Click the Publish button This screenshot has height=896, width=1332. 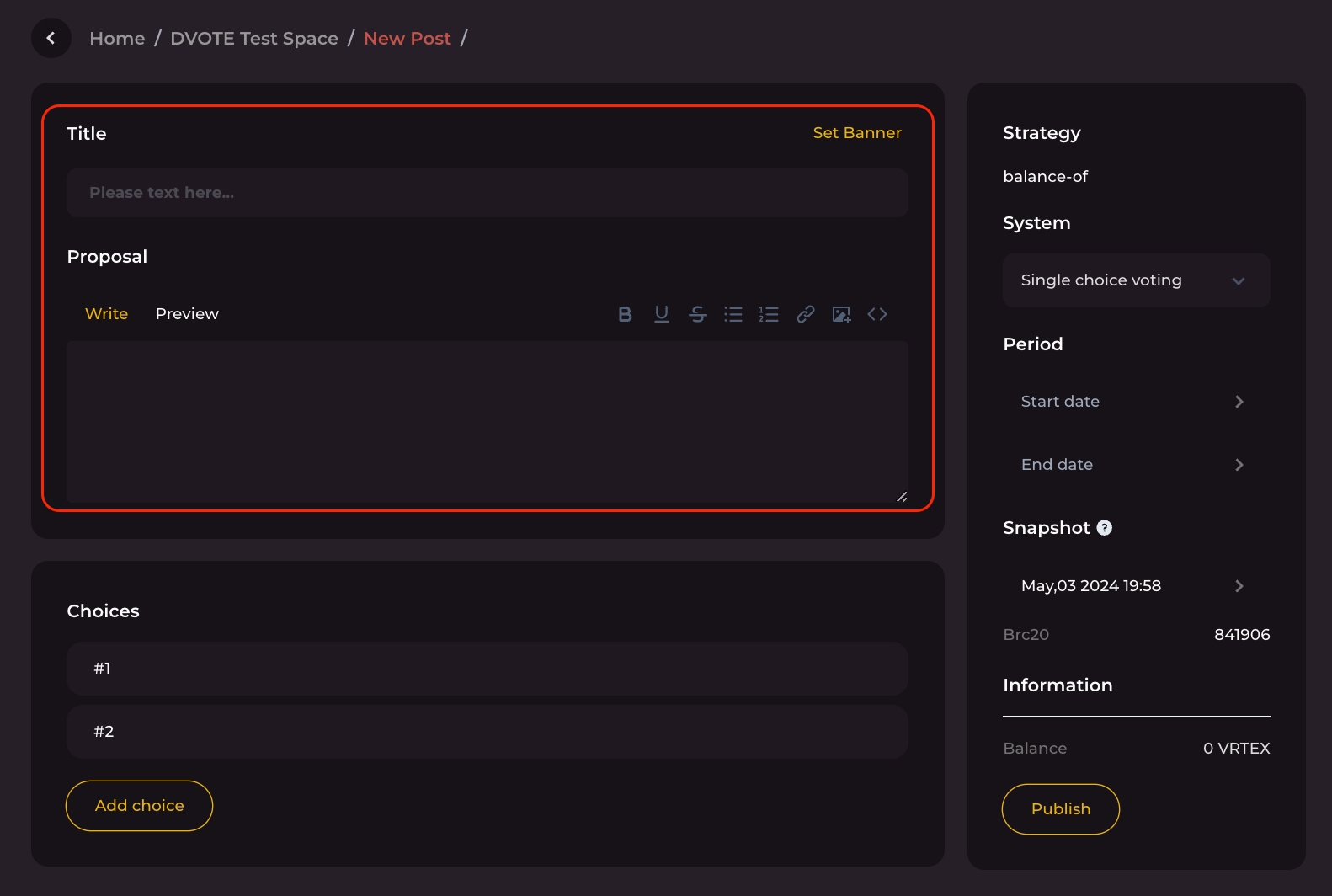(x=1060, y=809)
